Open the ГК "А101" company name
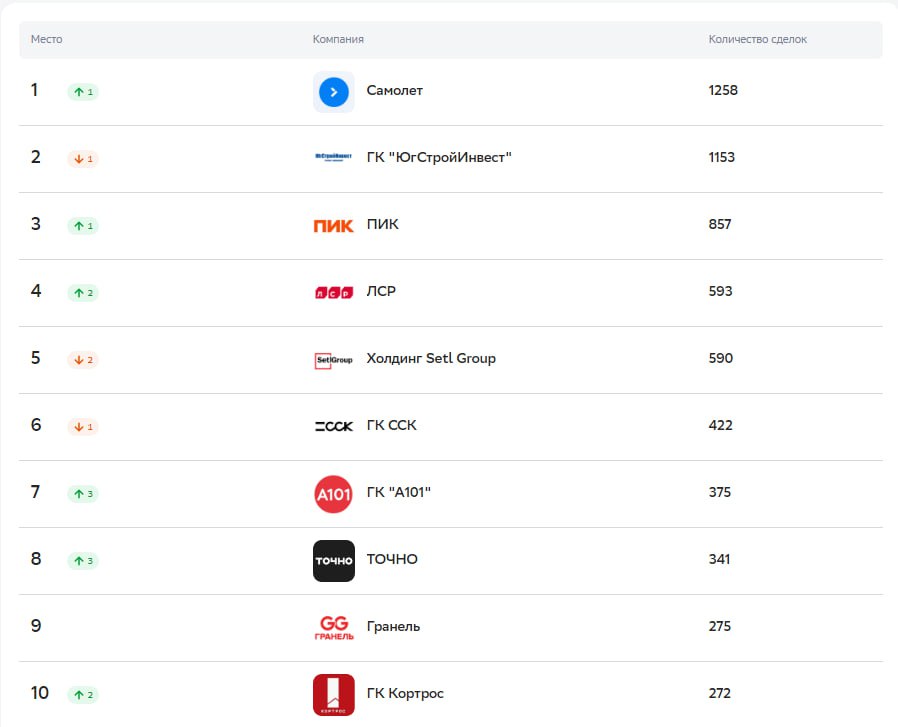 pos(399,492)
